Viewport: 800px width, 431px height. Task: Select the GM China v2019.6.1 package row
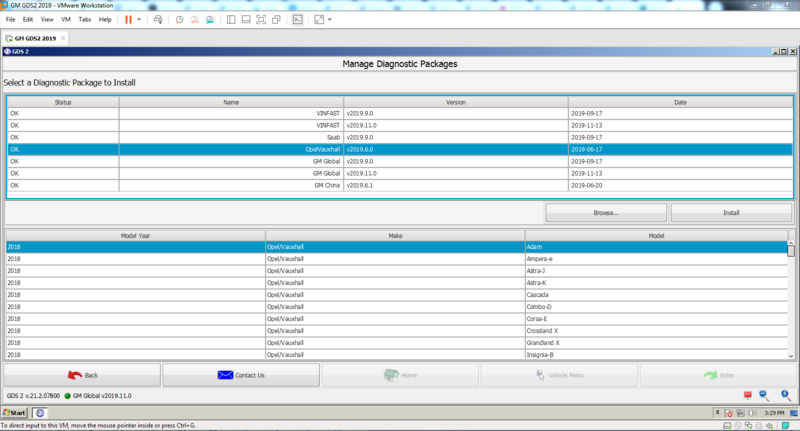coord(400,185)
